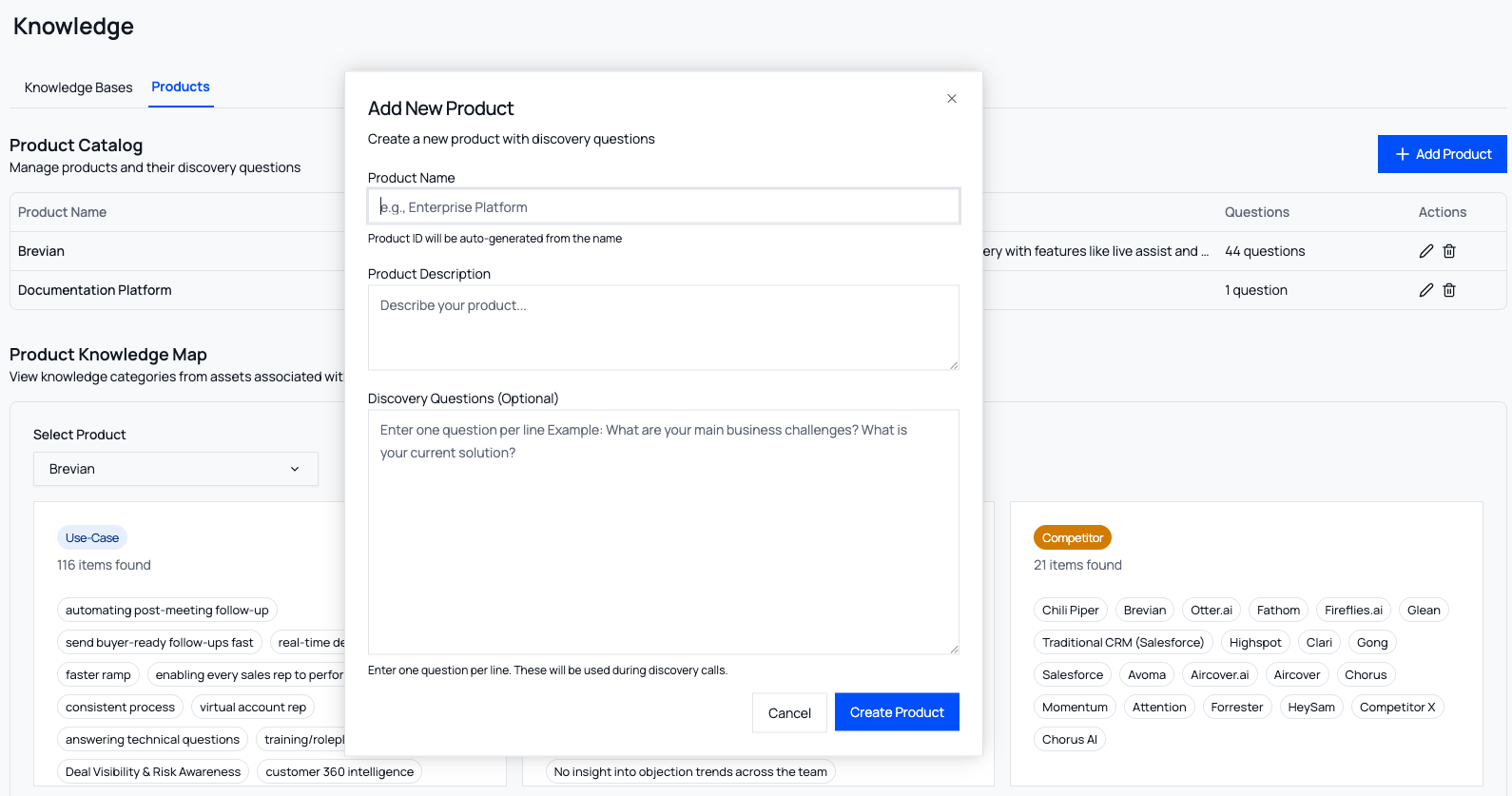This screenshot has height=796, width=1512.
Task: Open the Select Product dropdown showing Brevian
Action: click(x=176, y=469)
